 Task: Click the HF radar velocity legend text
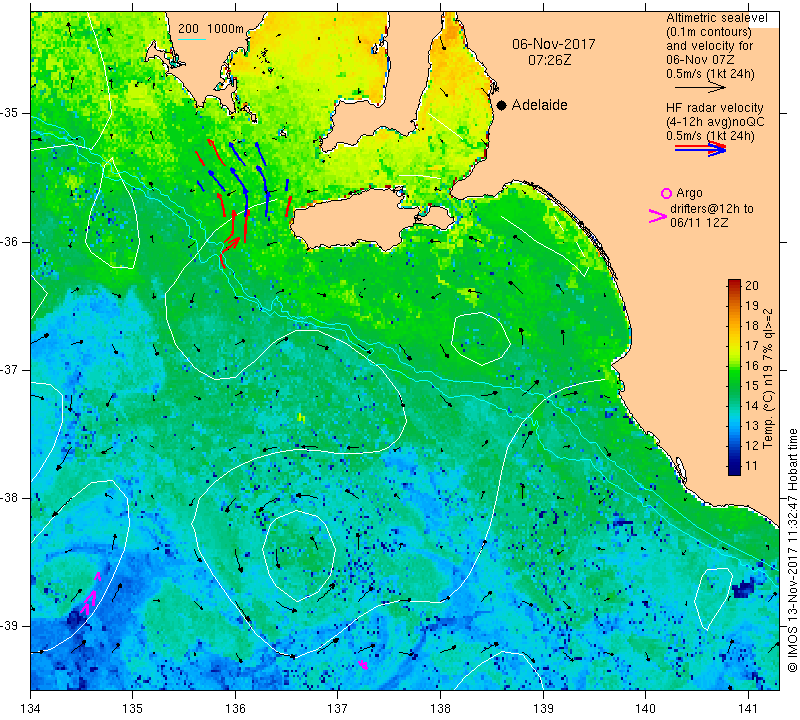(715, 108)
